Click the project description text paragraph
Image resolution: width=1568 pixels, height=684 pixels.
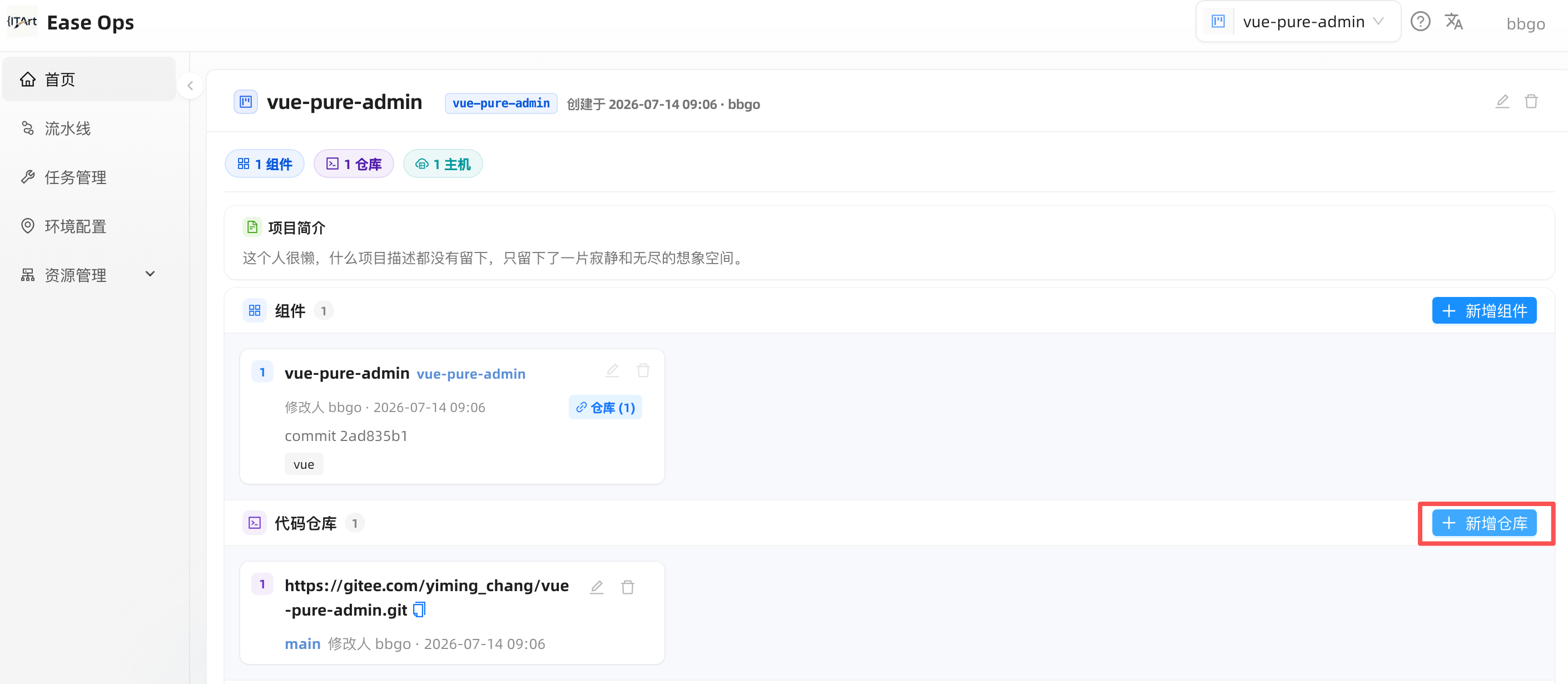[494, 258]
